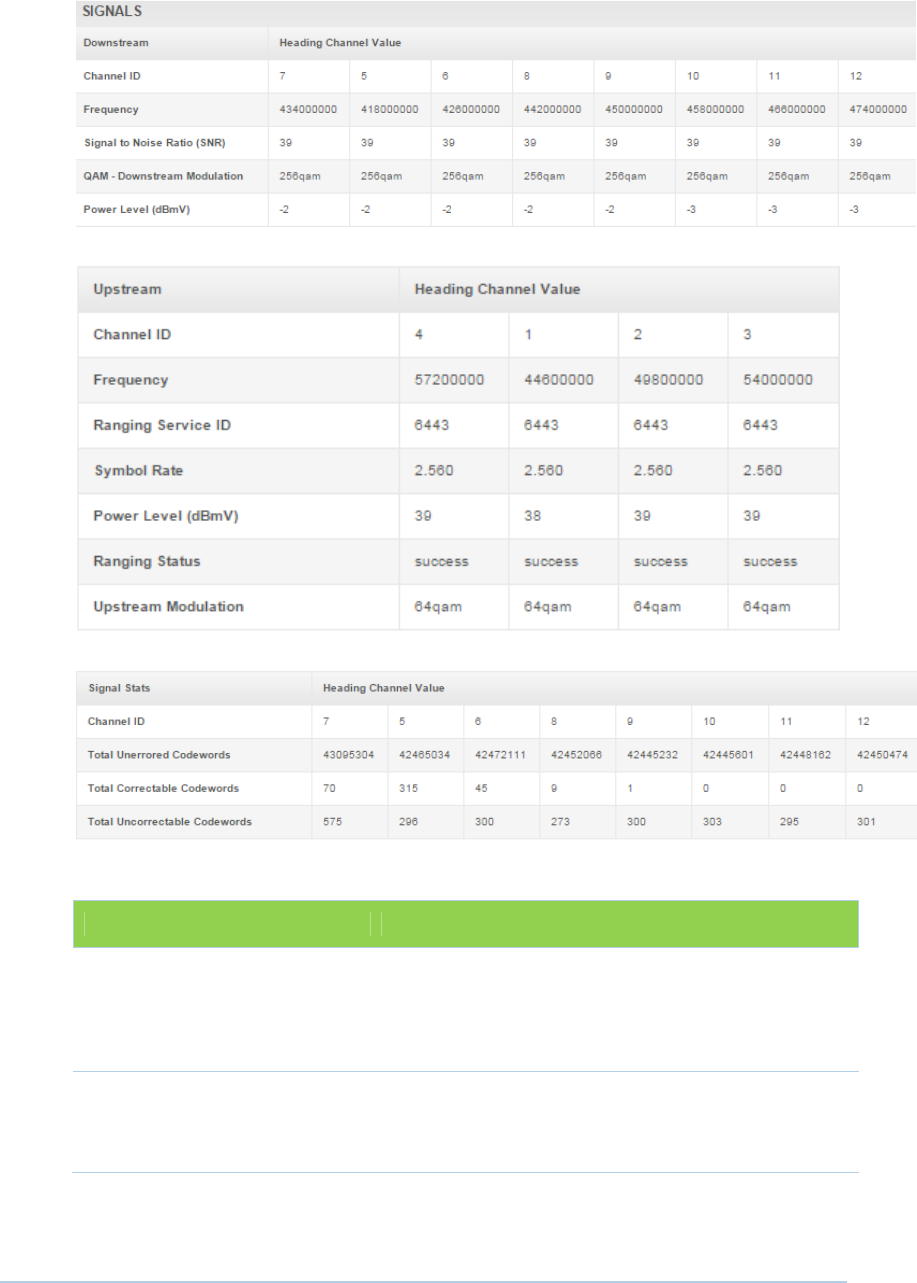917x1283 pixels.
Task: Select downstream frequency 474000000
Action: click(878, 109)
